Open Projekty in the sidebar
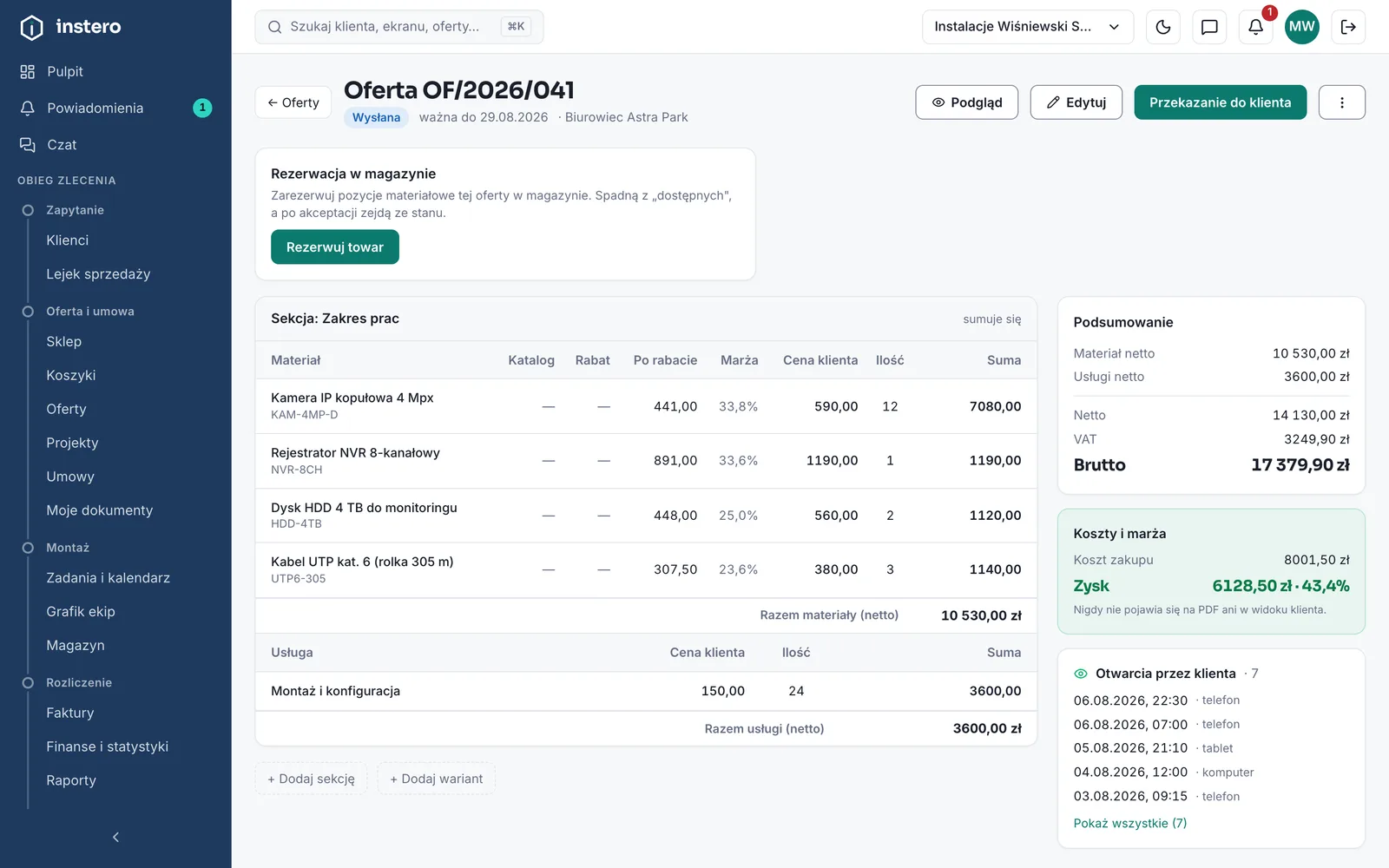The height and width of the screenshot is (868, 1389). (73, 443)
